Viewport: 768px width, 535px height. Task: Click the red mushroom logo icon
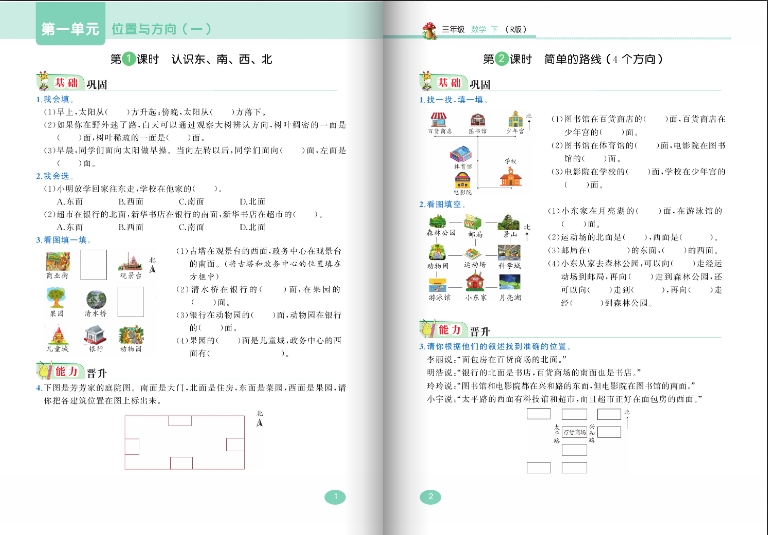tap(428, 28)
